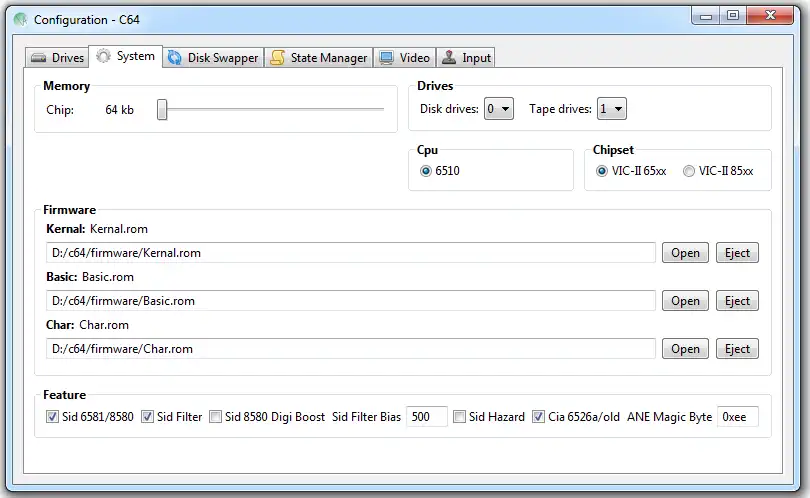Open a Char rom file
Screen dimensions: 810x498
click(685, 349)
